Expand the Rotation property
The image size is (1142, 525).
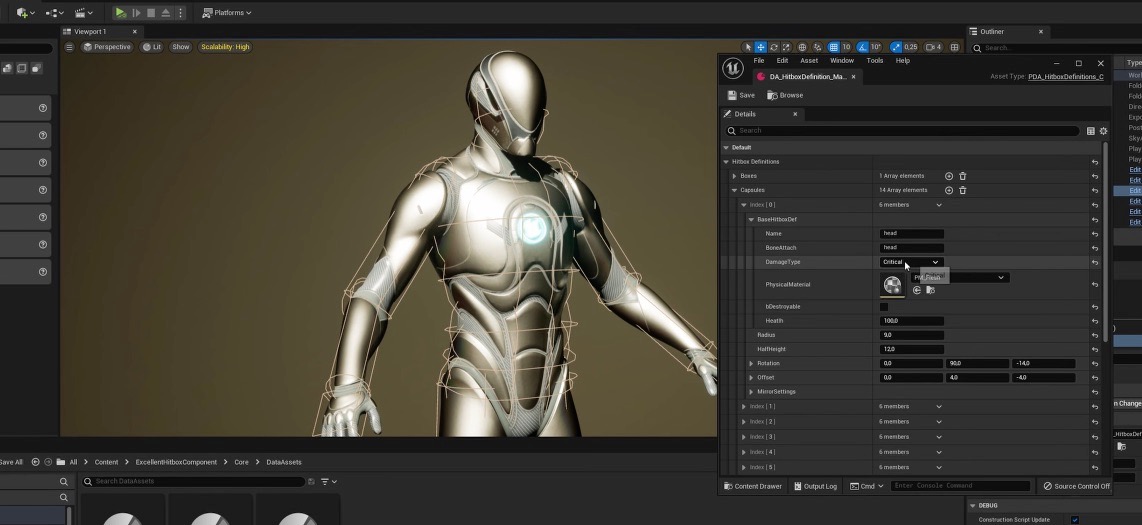(x=751, y=363)
